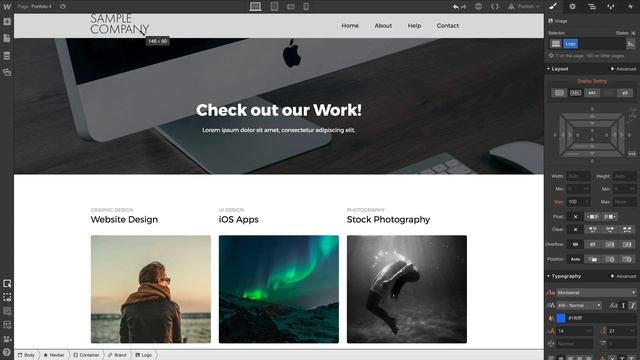Click the line height field showing 21
Screen dimensions: 640x360
(x=622, y=331)
